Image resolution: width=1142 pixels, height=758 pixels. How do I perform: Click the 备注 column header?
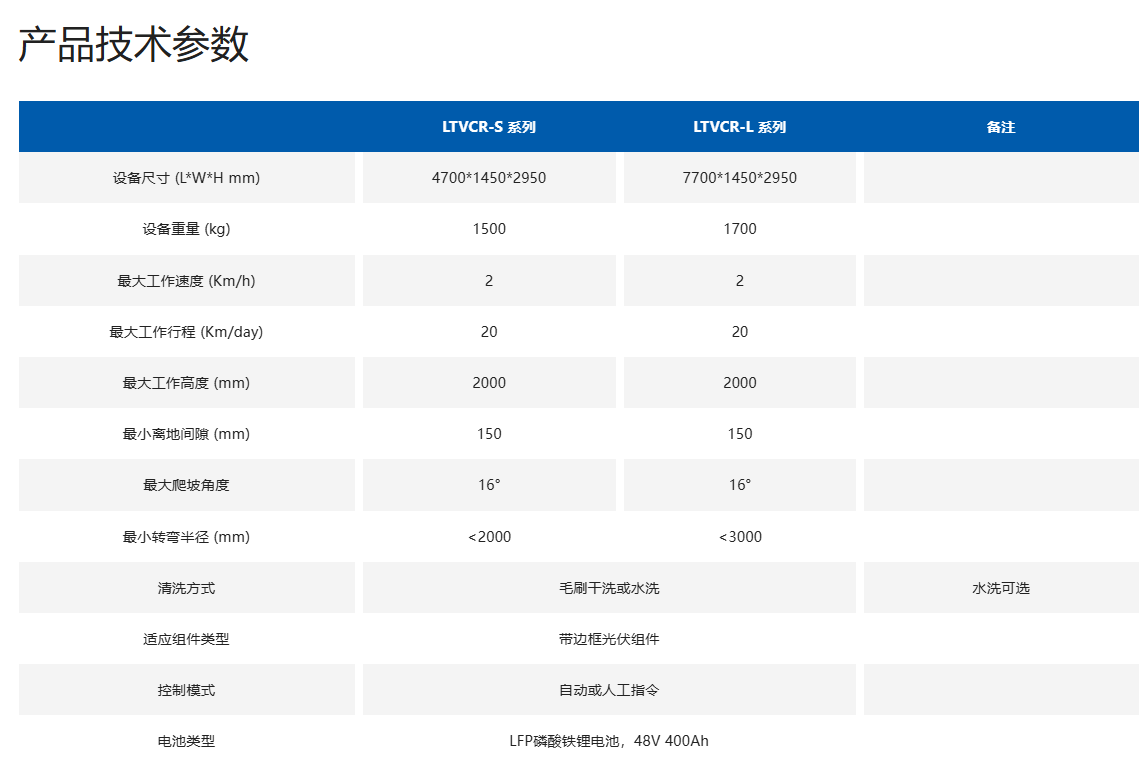click(x=1000, y=127)
